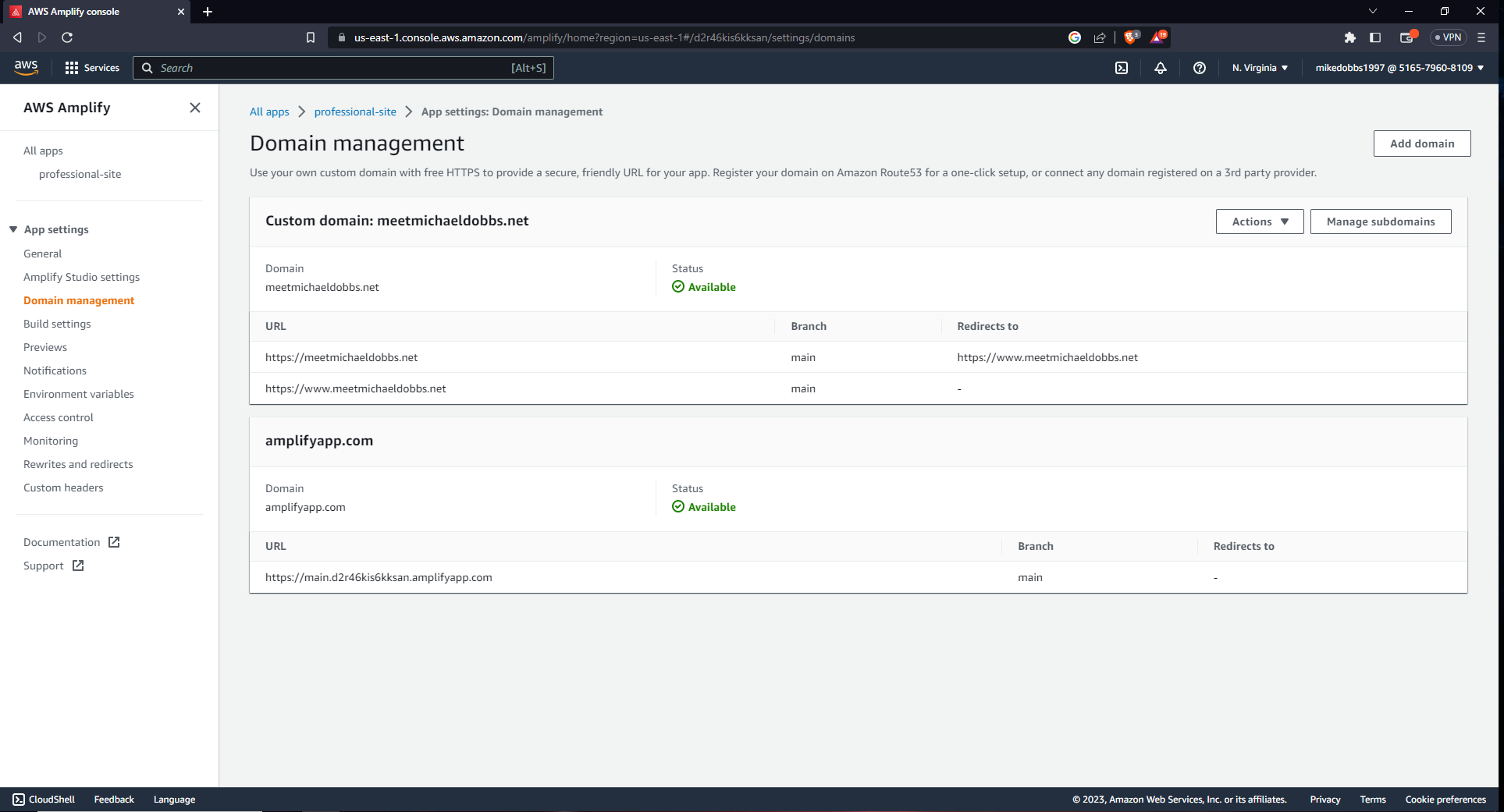Open AWS CloudShell icon in top navbar
The width and height of the screenshot is (1504, 812).
coord(1122,68)
